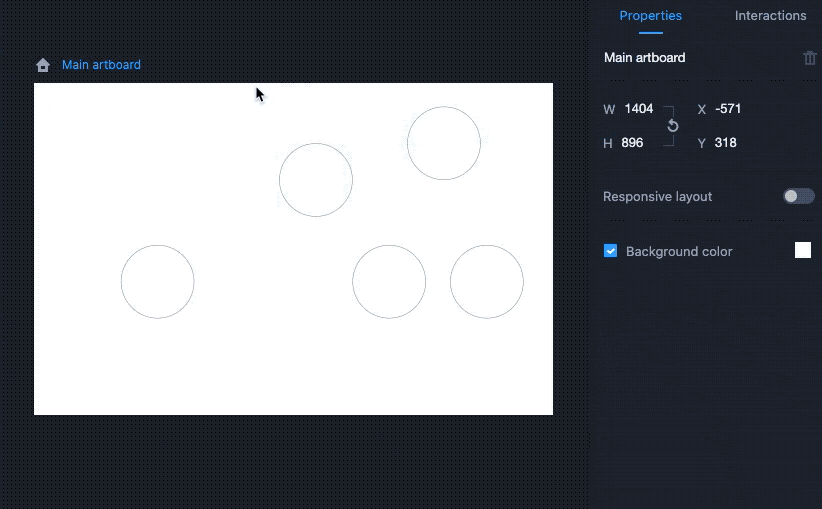Screen dimensions: 822x509
Task: Click the Background color label
Action: 679,252
